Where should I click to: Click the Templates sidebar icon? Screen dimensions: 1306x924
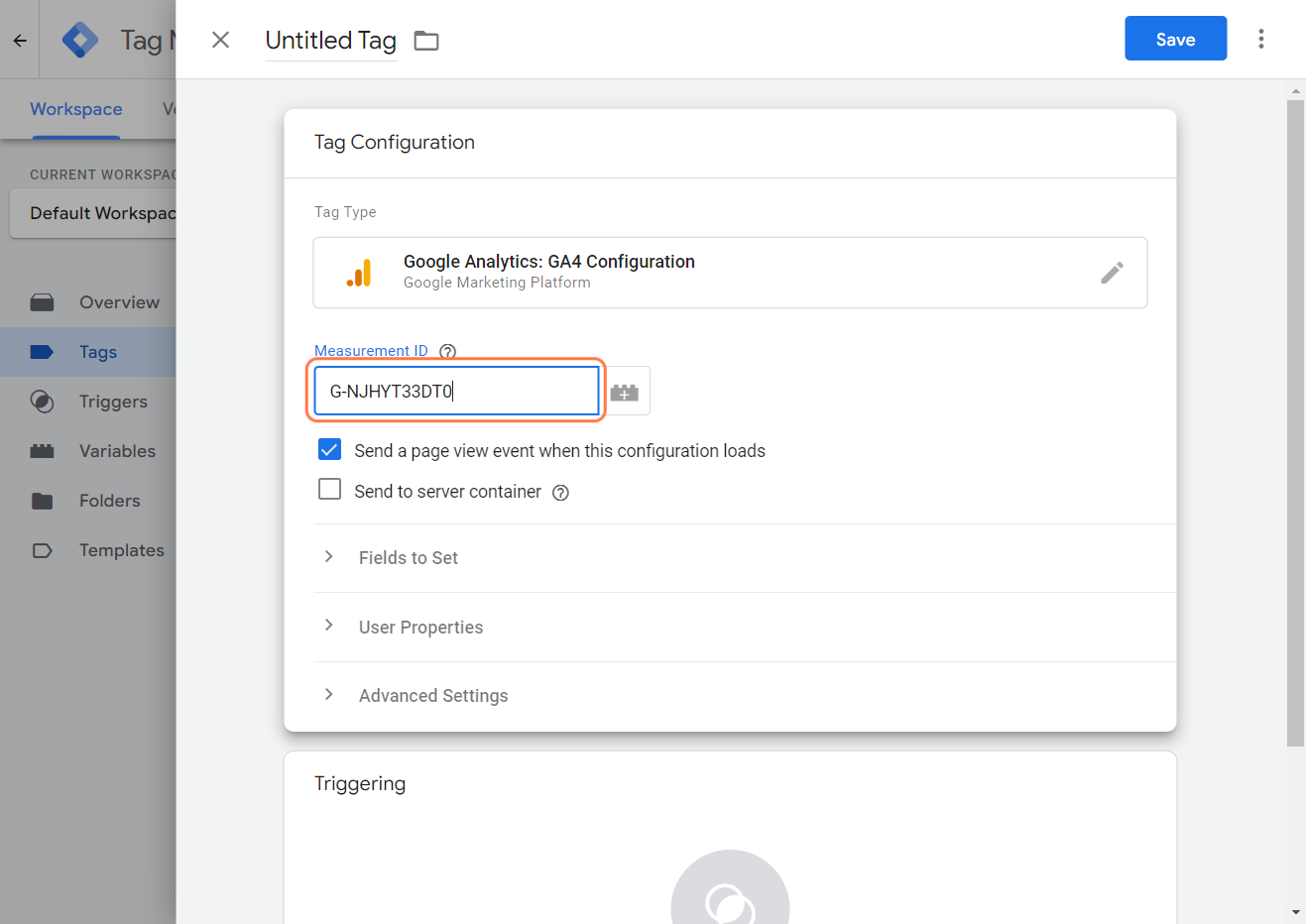(42, 550)
